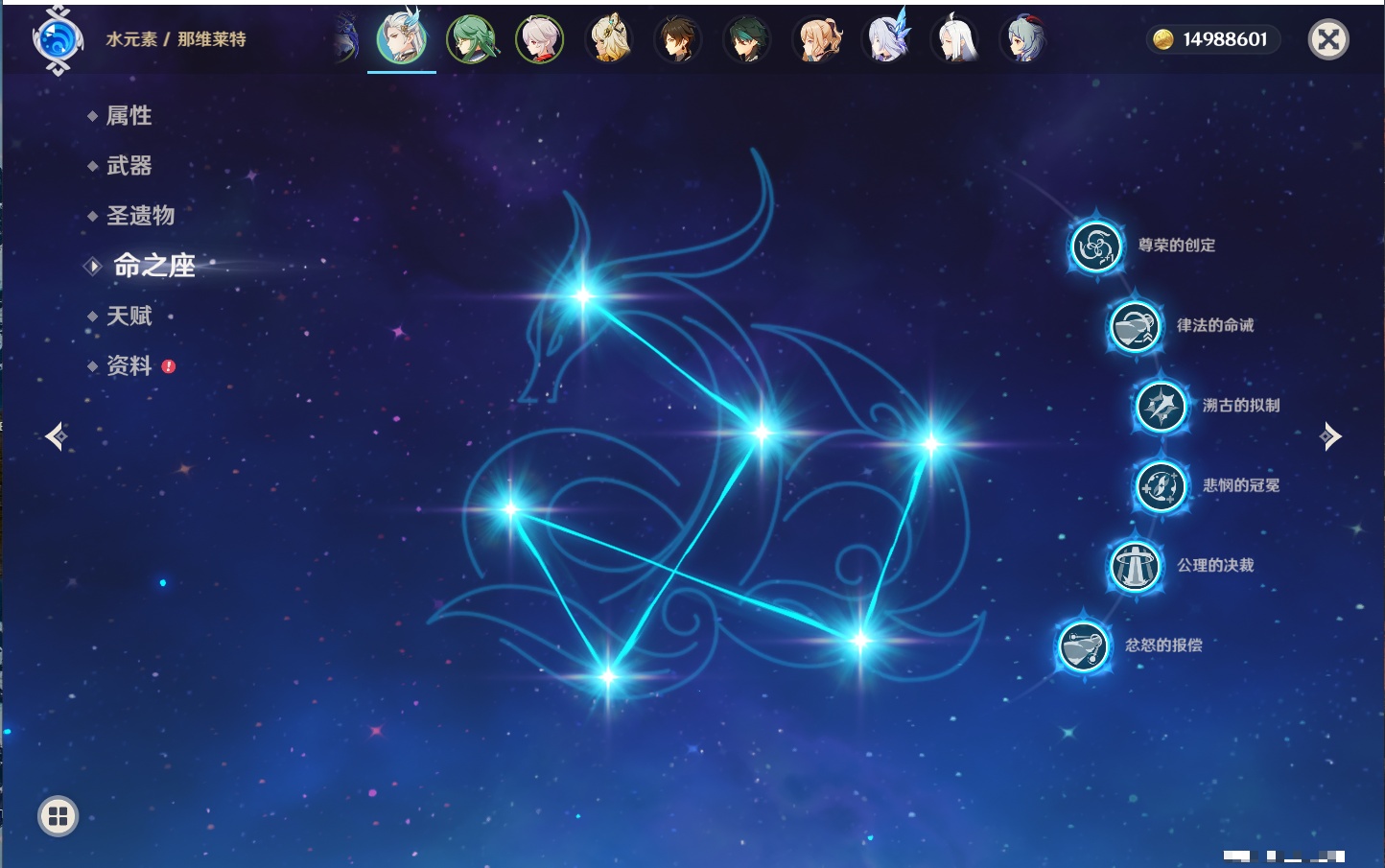Open the 资料 profile tab
The width and height of the screenshot is (1385, 868).
point(129,365)
